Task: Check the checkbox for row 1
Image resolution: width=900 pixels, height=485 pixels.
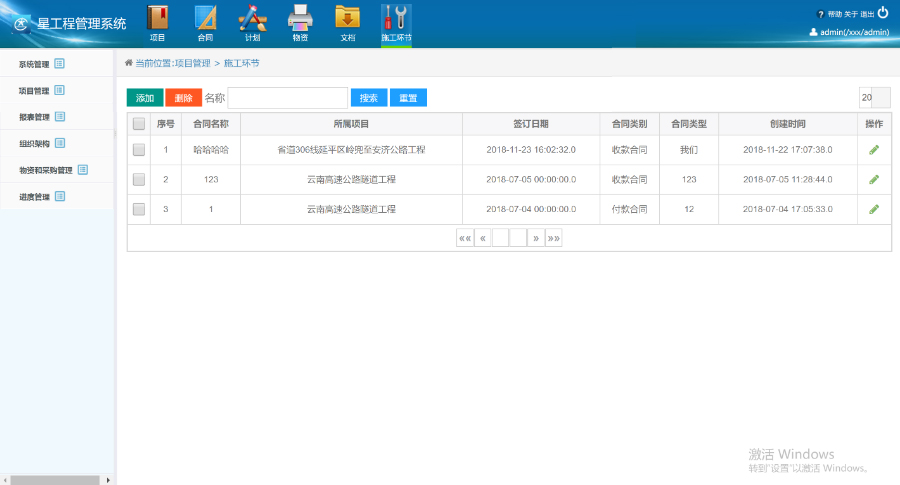Action: (139, 149)
